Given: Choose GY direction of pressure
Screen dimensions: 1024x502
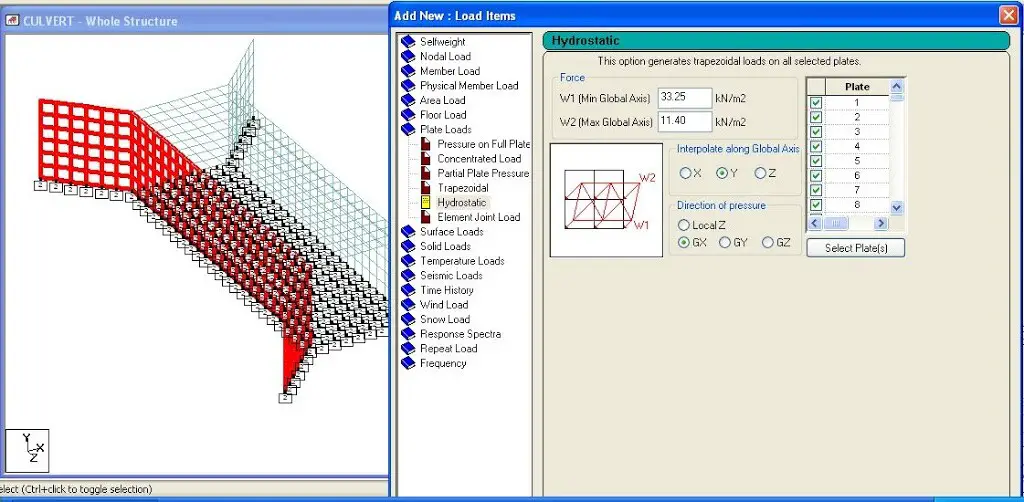Looking at the screenshot, I should point(725,242).
